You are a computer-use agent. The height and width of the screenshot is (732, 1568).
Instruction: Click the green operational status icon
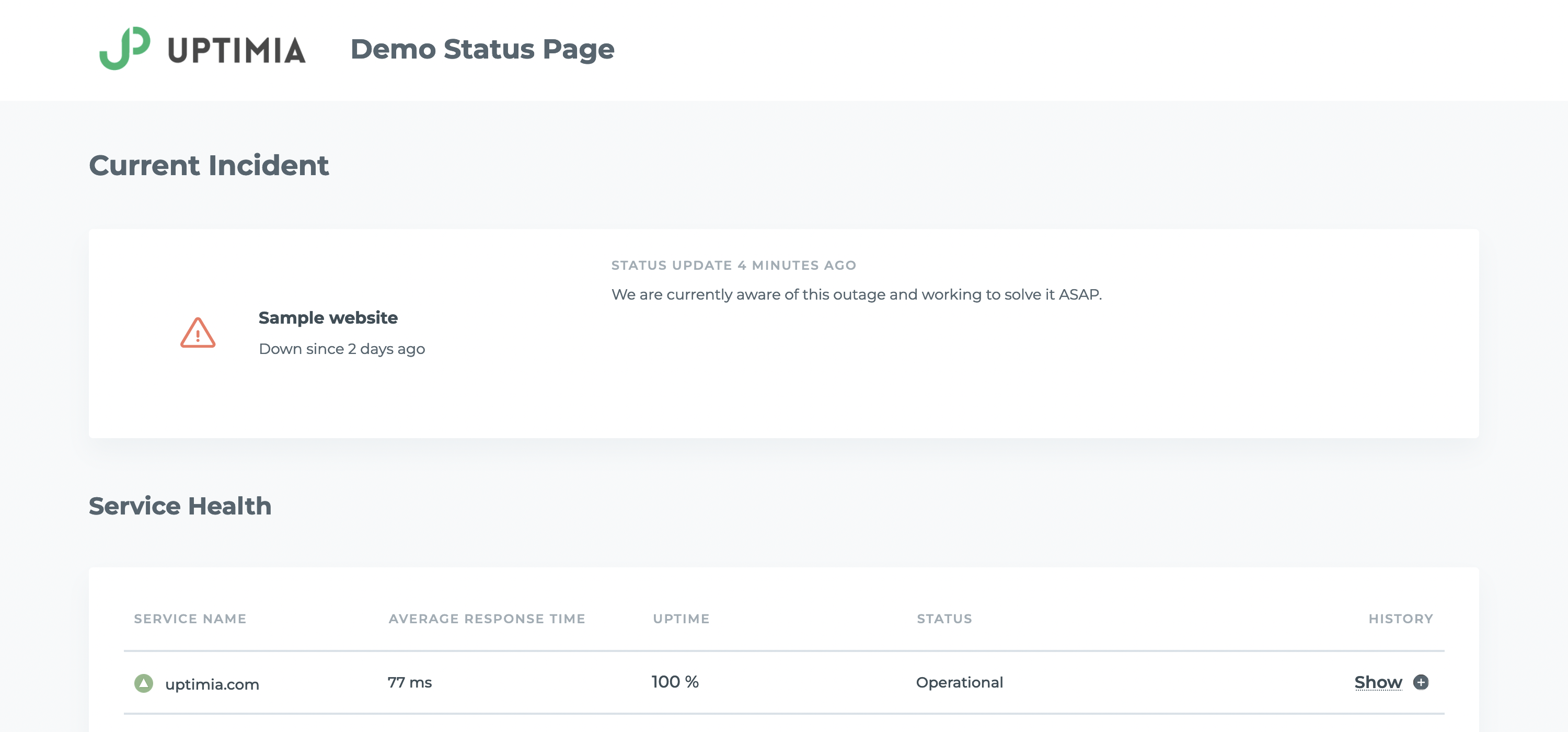click(x=144, y=683)
